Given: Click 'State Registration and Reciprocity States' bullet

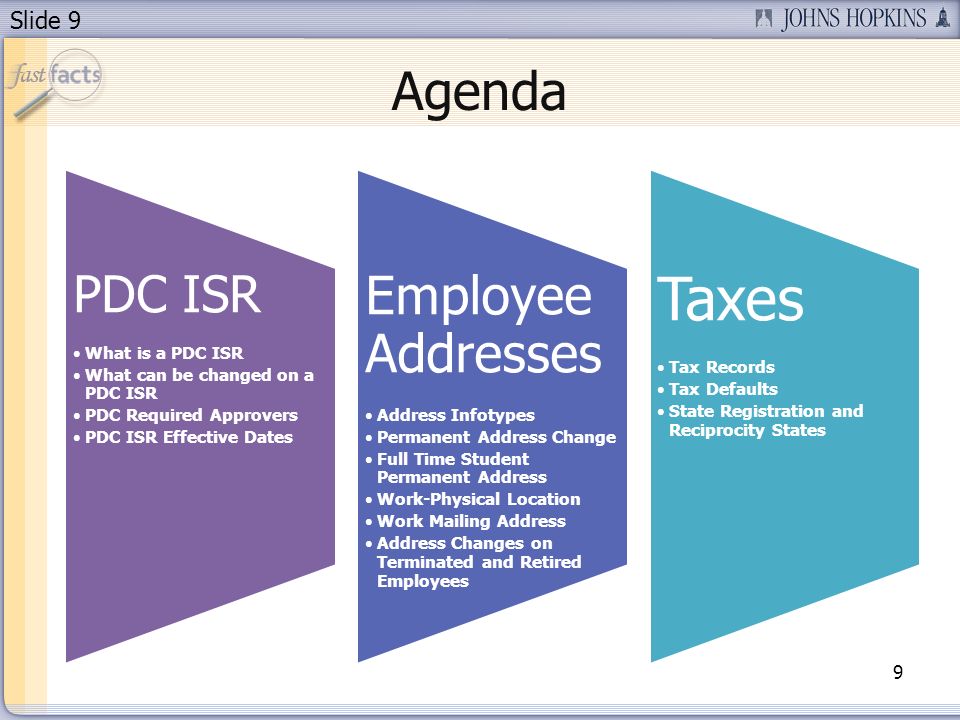Looking at the screenshot, I should pos(766,421).
